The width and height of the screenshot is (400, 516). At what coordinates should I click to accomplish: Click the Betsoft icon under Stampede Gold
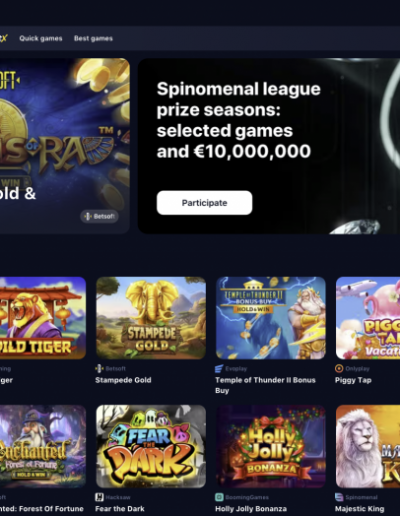[x=99, y=368]
